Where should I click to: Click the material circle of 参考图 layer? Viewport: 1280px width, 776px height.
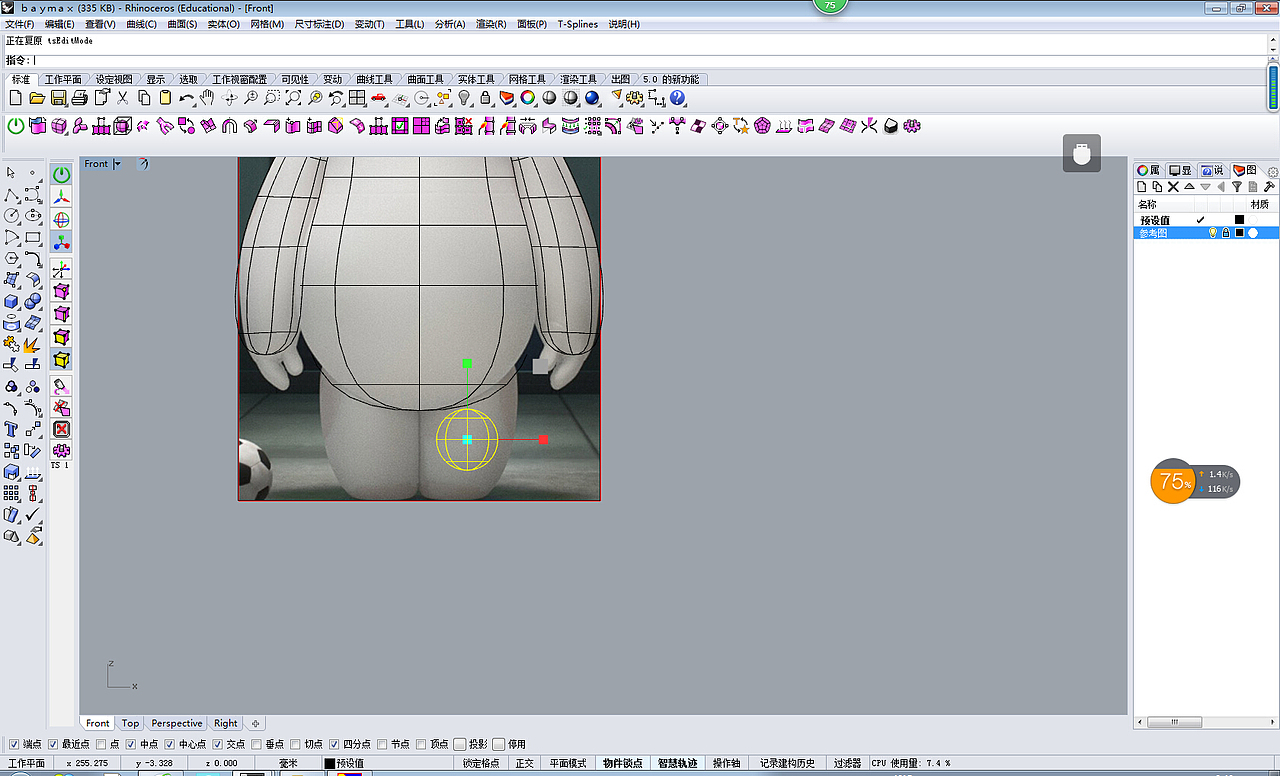[1253, 233]
